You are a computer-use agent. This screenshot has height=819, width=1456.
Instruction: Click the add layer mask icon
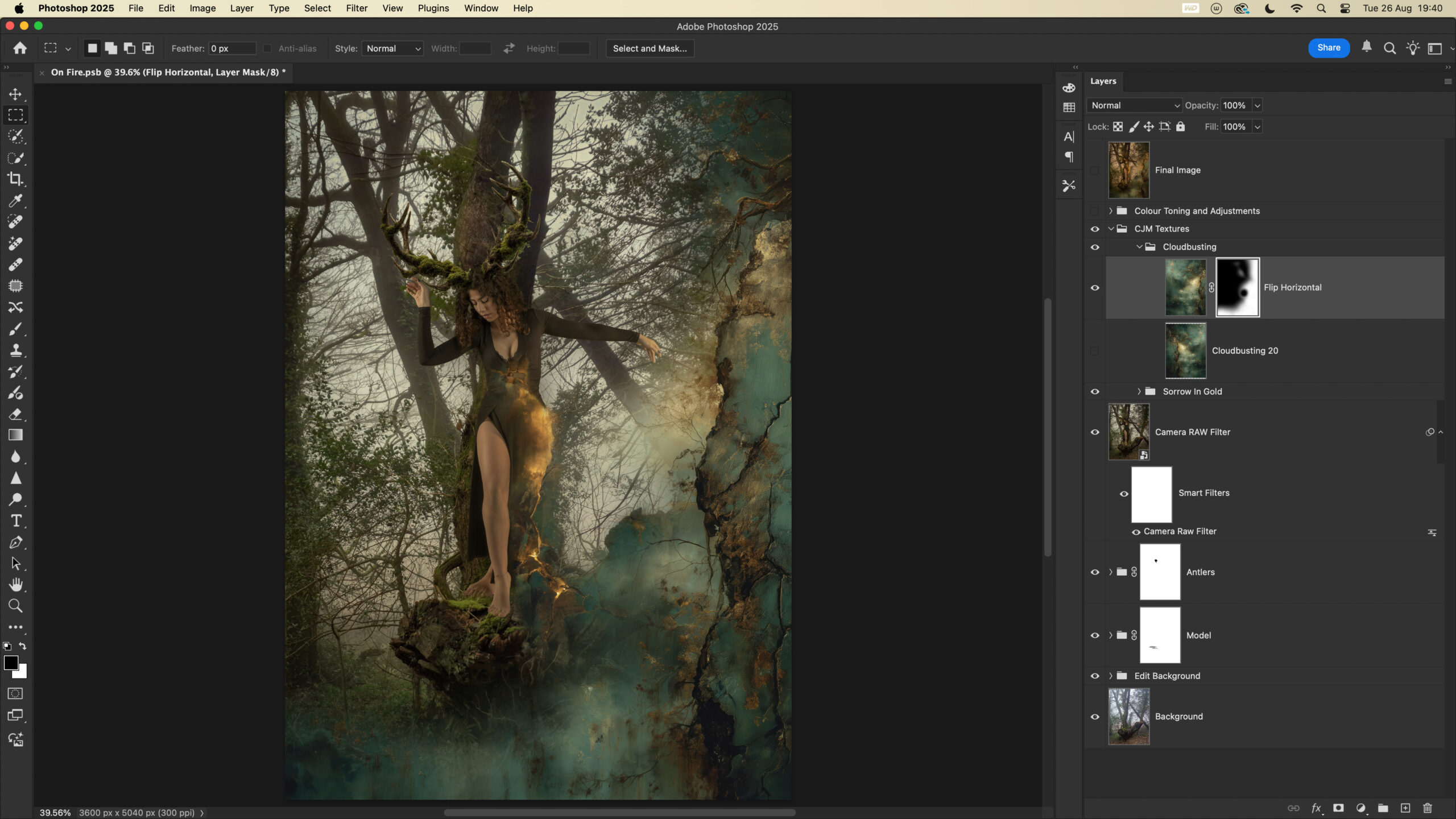pyautogui.click(x=1338, y=808)
